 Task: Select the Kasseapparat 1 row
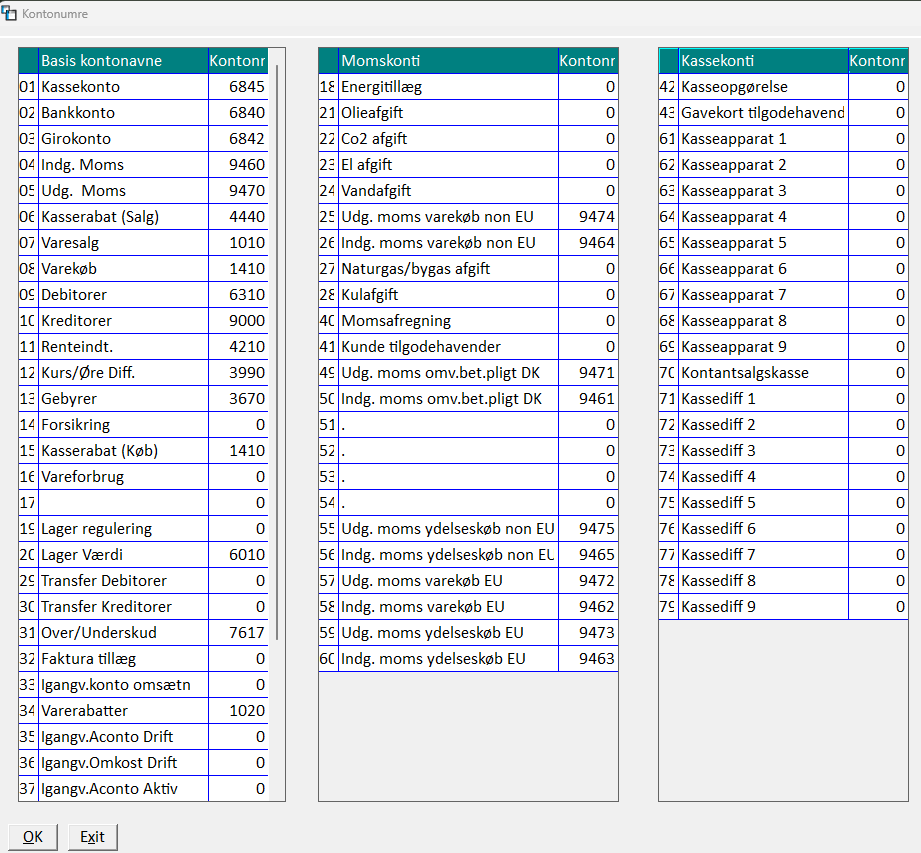click(784, 139)
